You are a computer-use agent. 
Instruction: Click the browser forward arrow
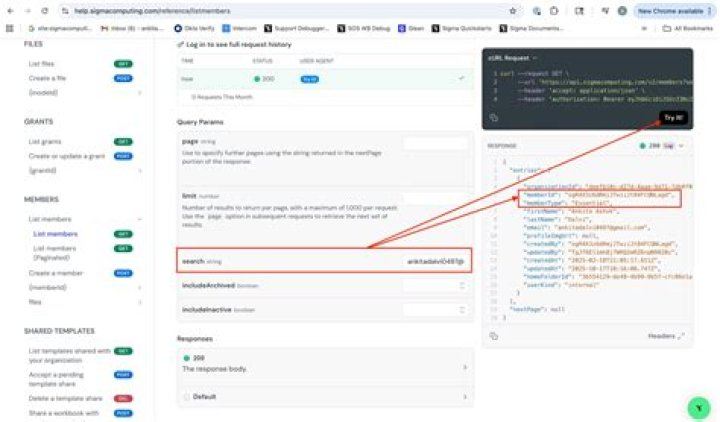point(28,11)
